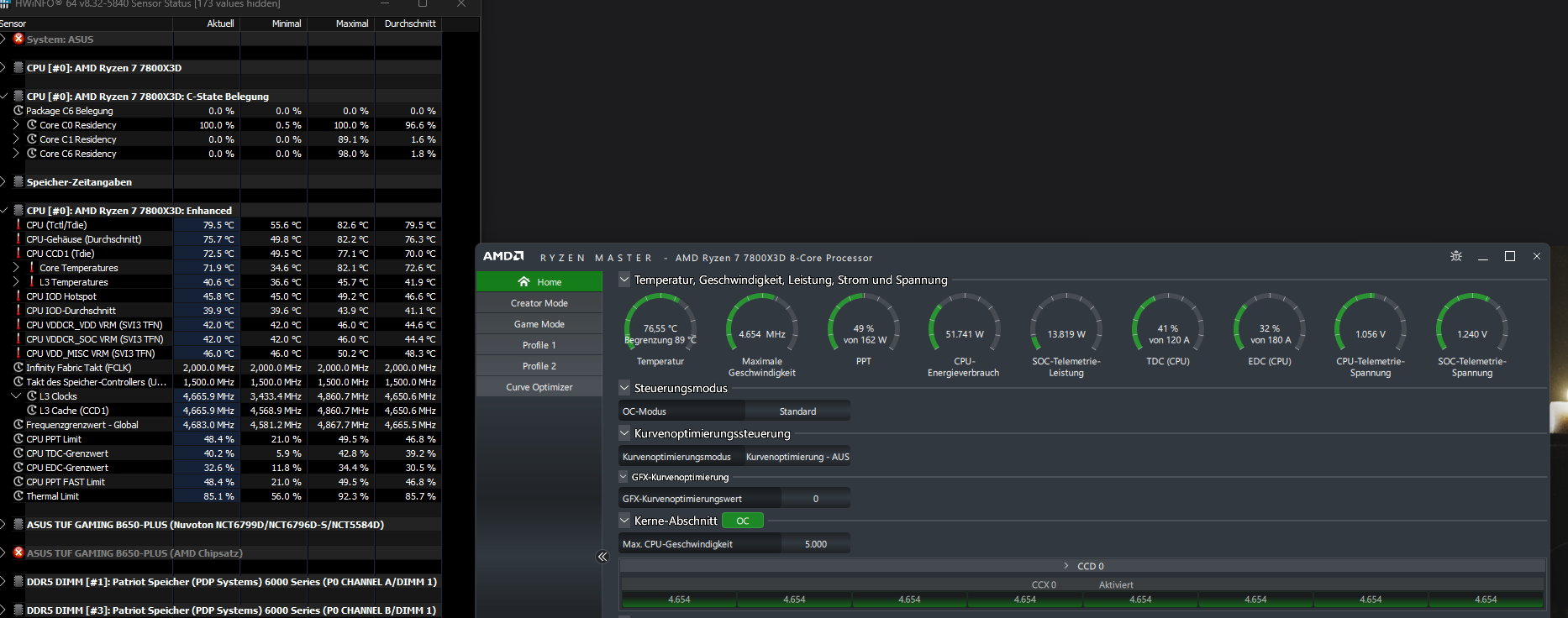Screen dimensions: 1568x618
Task: Click the AMD logo in Ryzen Master
Action: 503,257
